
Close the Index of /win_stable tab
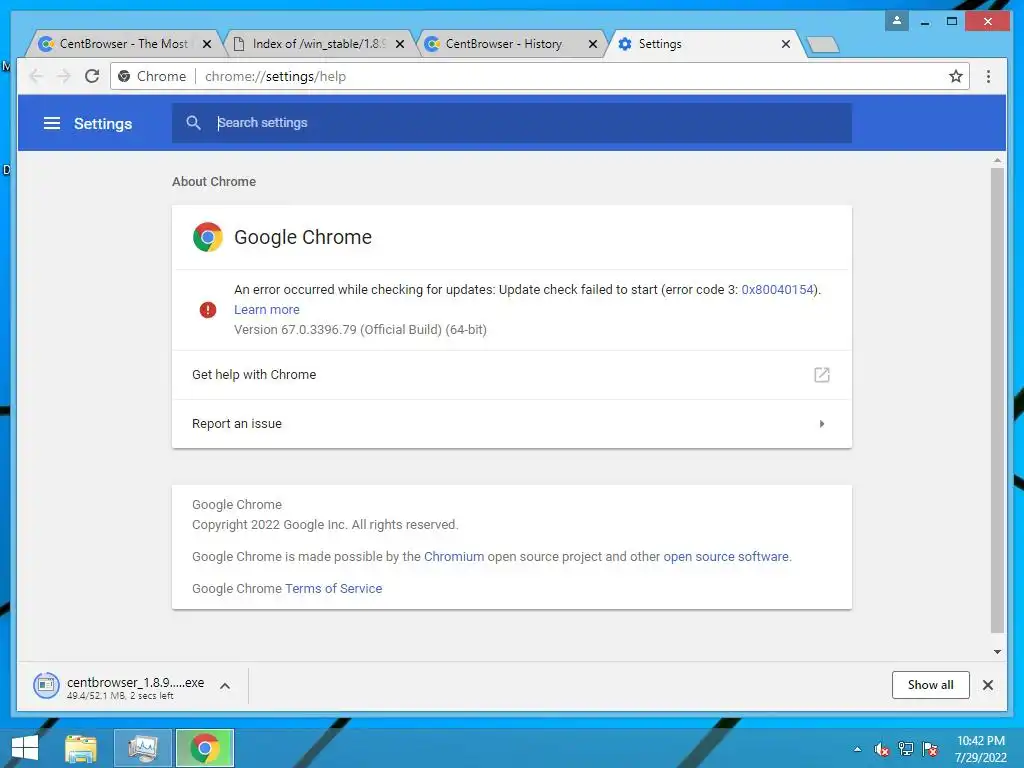coord(400,44)
